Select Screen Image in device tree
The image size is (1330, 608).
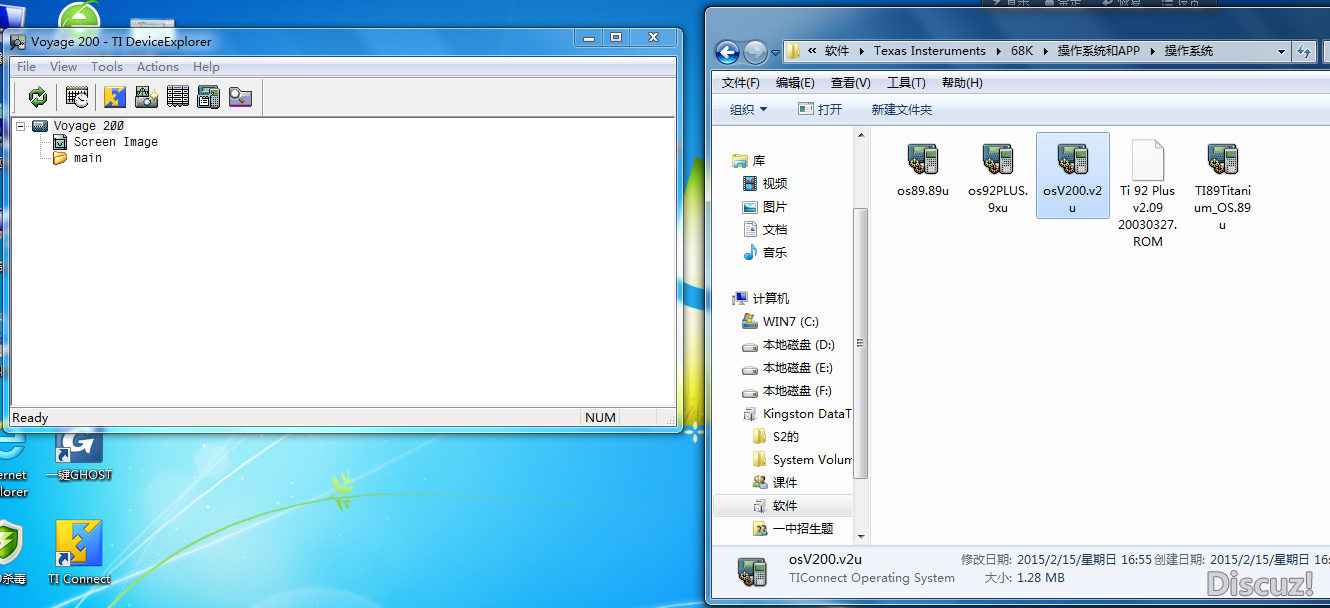tap(115, 142)
